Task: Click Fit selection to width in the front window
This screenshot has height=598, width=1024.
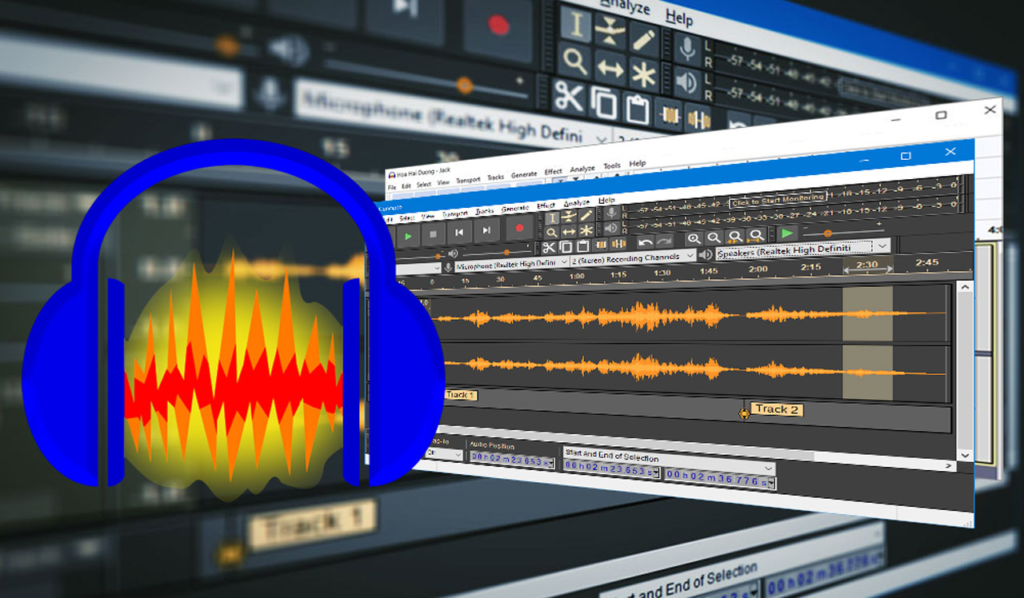Action: 735,236
